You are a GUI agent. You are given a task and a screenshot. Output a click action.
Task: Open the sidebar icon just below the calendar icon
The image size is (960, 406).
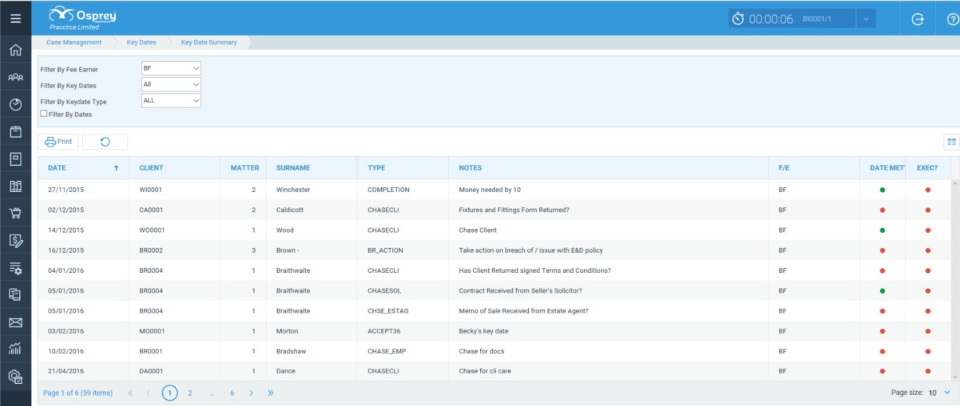pos(15,159)
